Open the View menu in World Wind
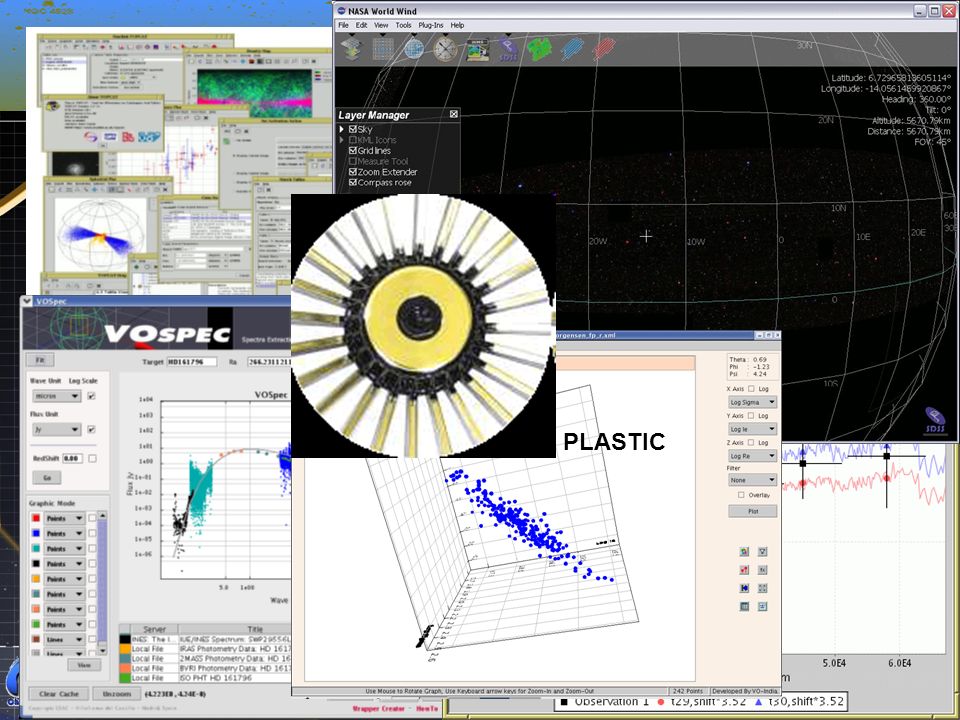 (381, 25)
